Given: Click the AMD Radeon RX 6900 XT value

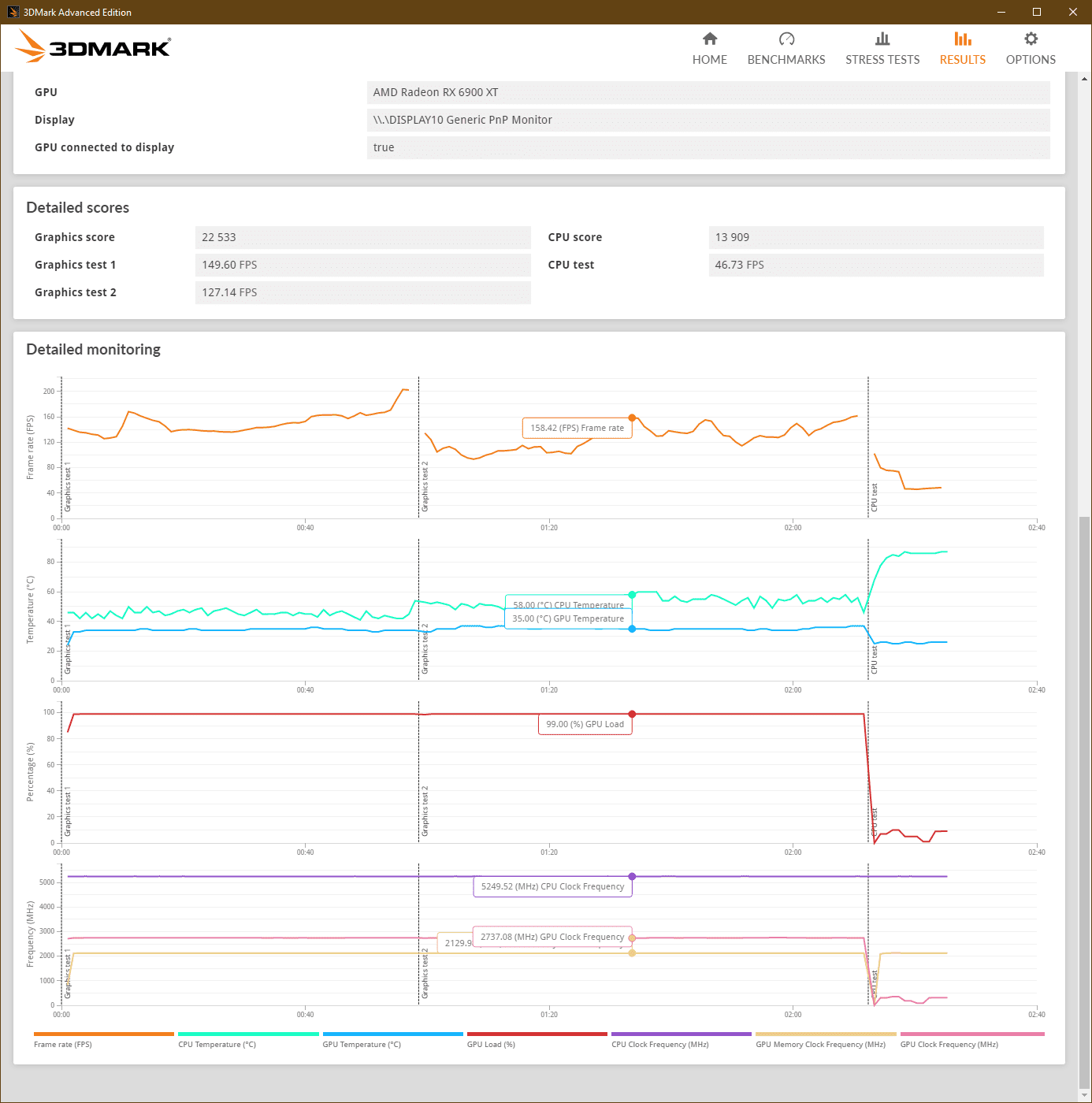Looking at the screenshot, I should [x=708, y=92].
